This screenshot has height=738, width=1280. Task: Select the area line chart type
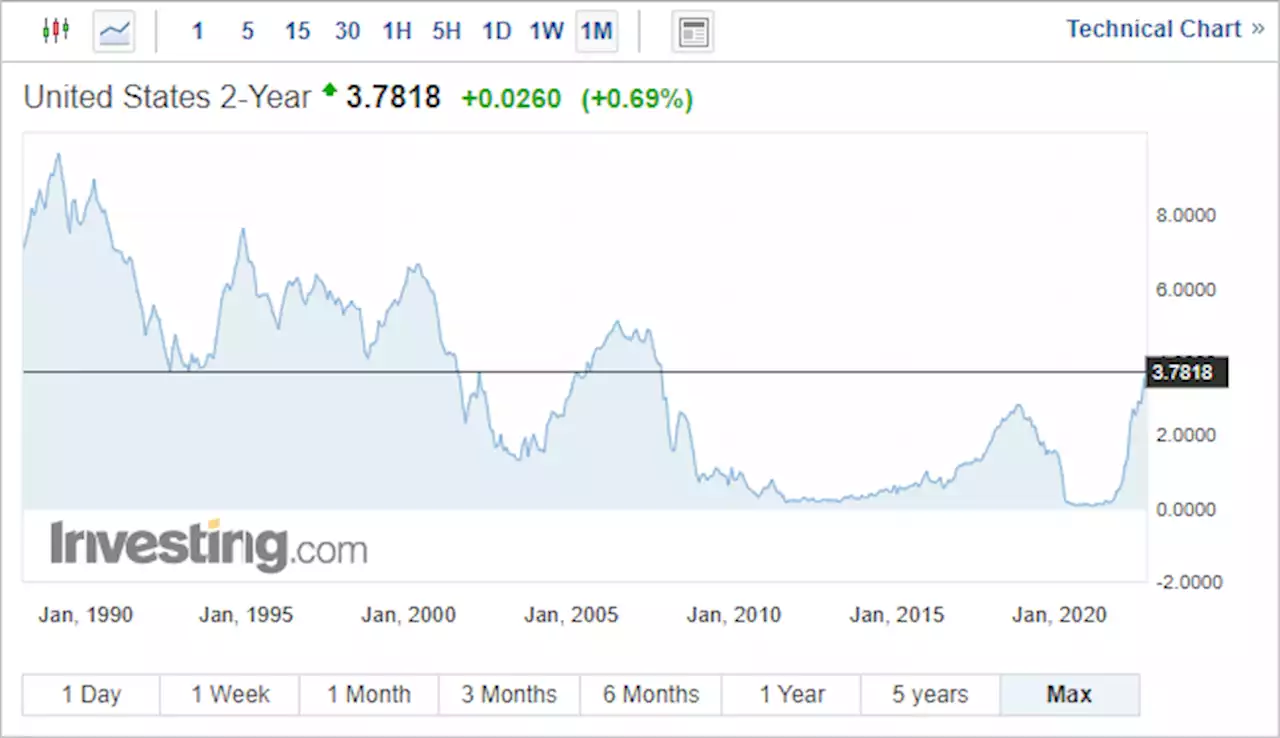click(x=114, y=31)
